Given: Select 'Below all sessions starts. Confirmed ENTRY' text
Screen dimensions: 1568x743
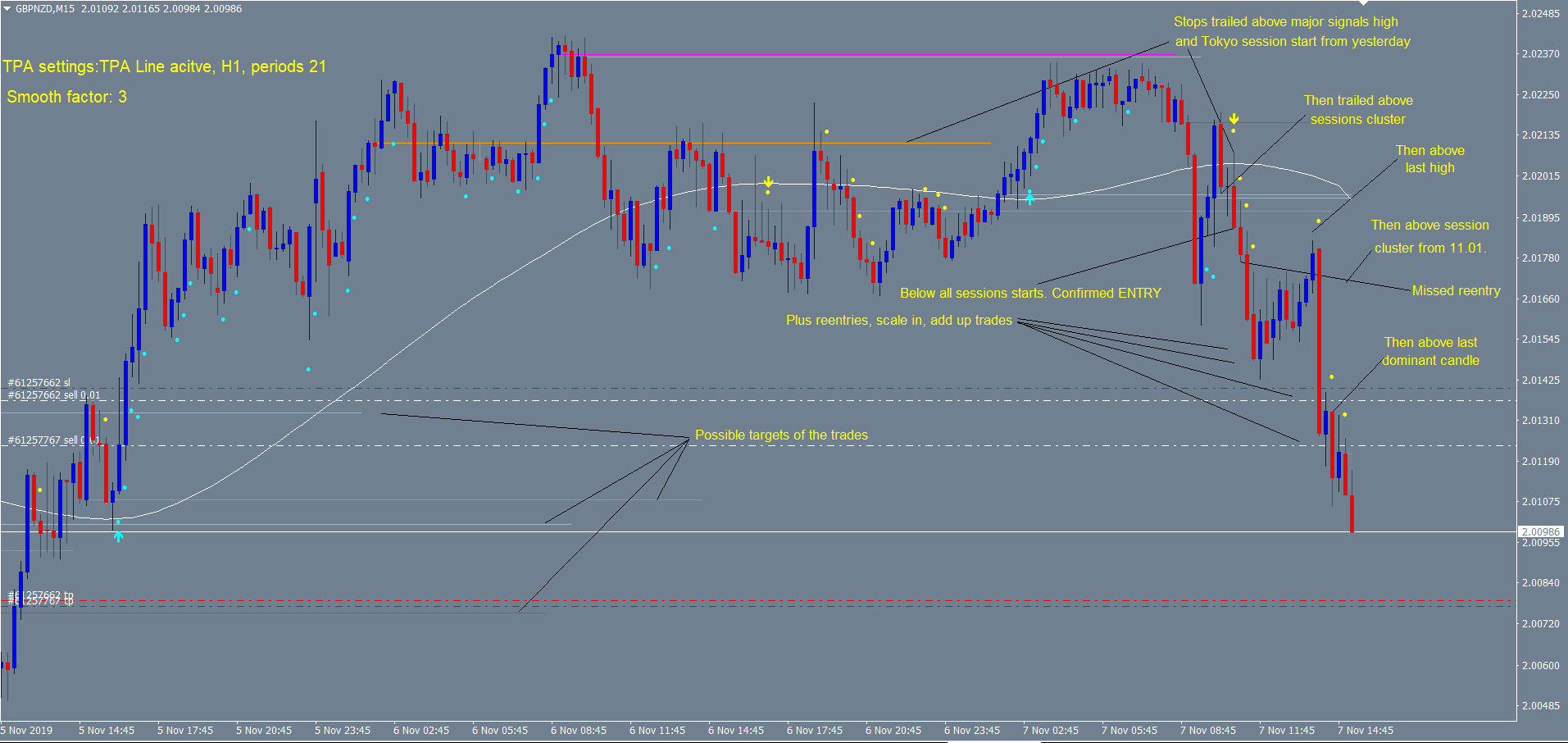Looking at the screenshot, I should click(x=1030, y=294).
